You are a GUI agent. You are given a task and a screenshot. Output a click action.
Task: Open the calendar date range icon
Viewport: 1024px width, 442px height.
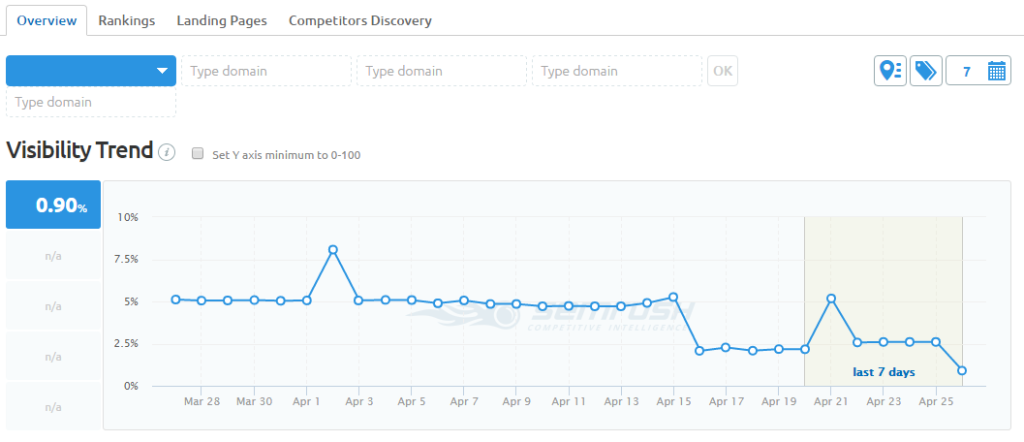pyautogui.click(x=996, y=71)
